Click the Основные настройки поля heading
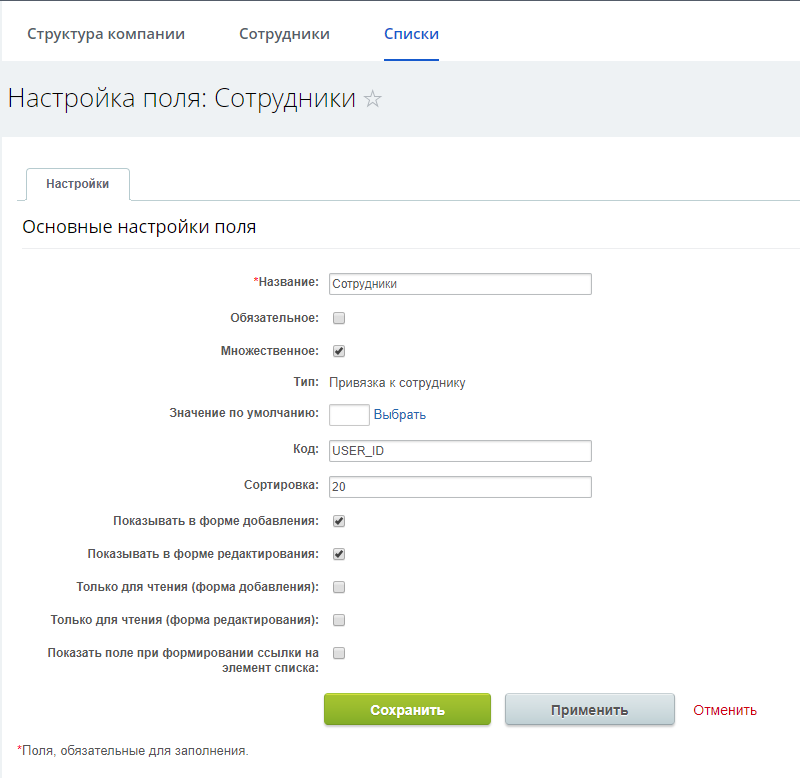800x778 pixels. (x=139, y=227)
